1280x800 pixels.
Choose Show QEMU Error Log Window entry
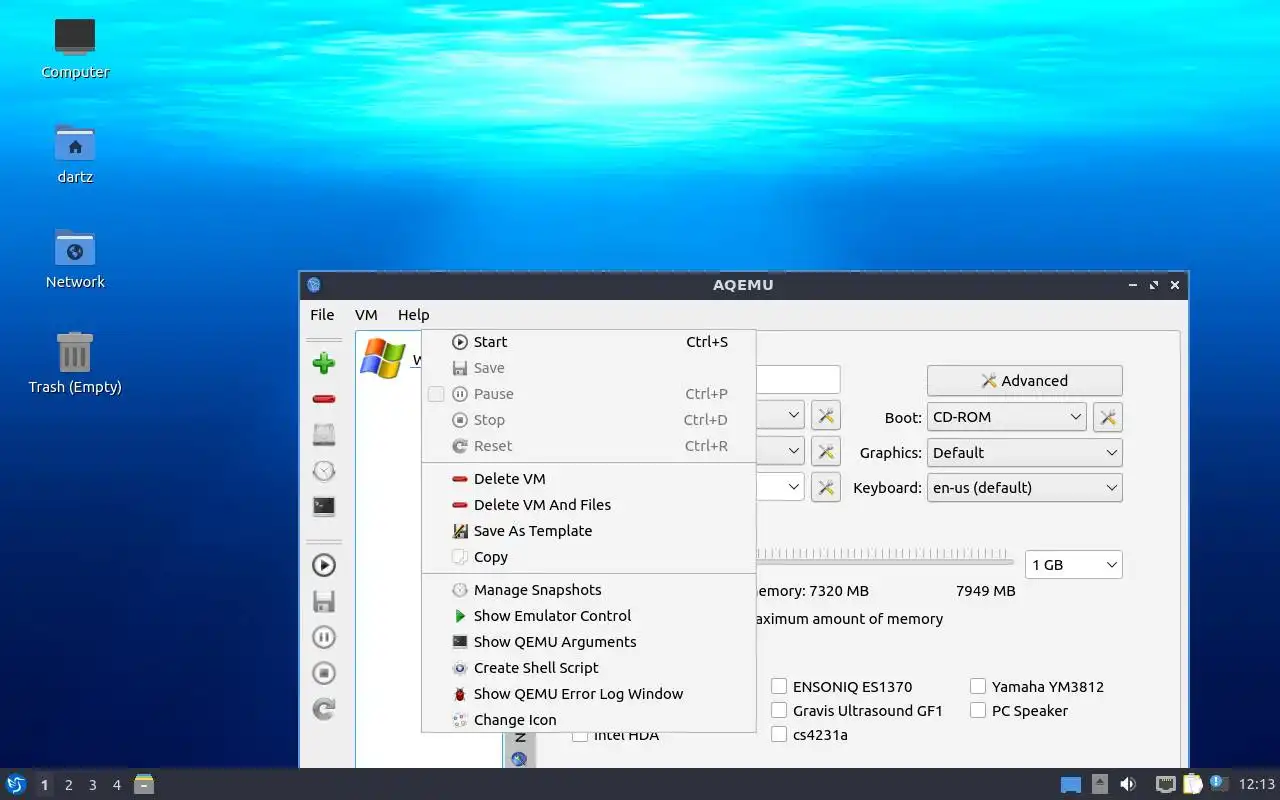[588, 694]
